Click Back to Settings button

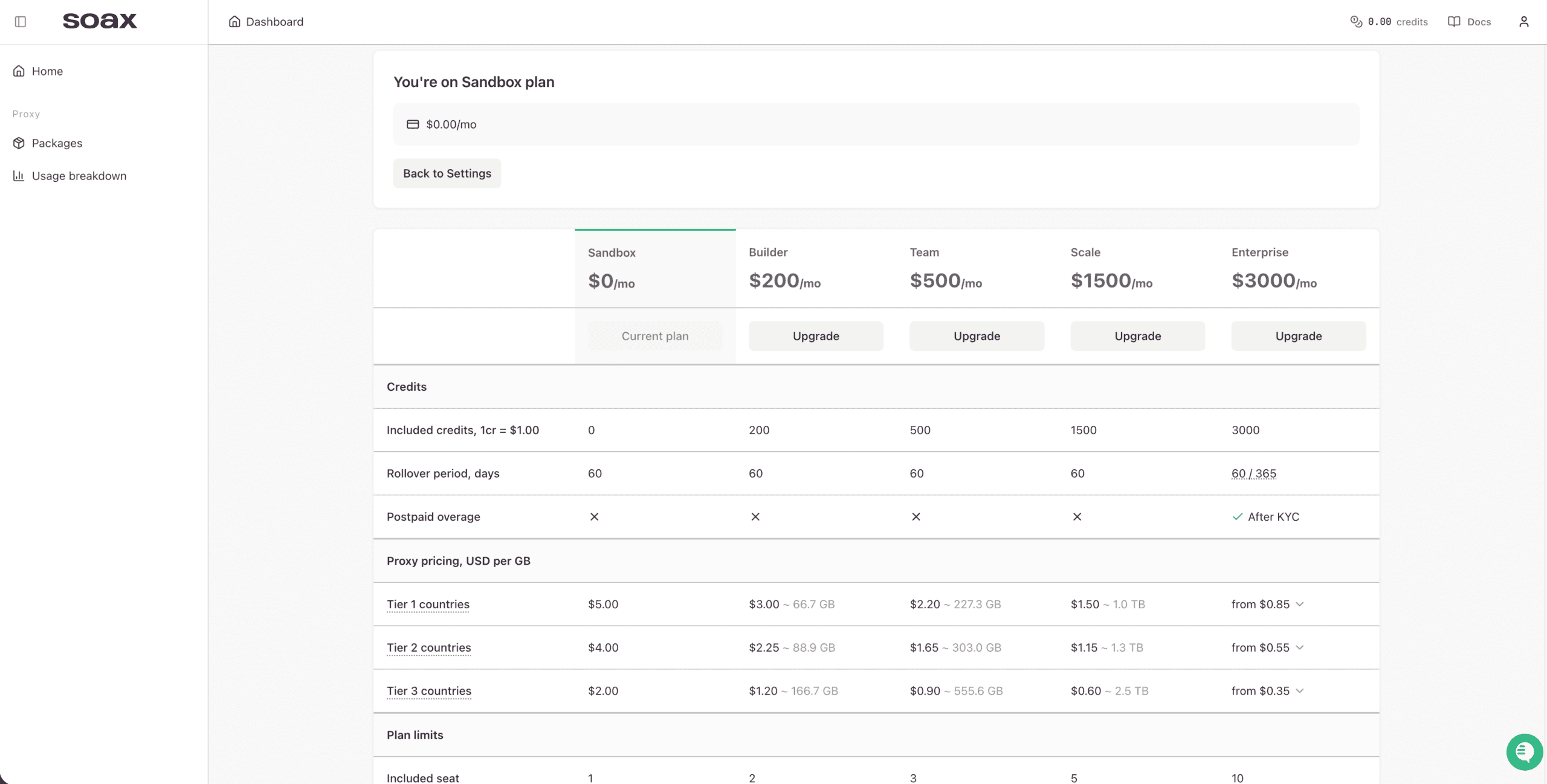coord(447,173)
